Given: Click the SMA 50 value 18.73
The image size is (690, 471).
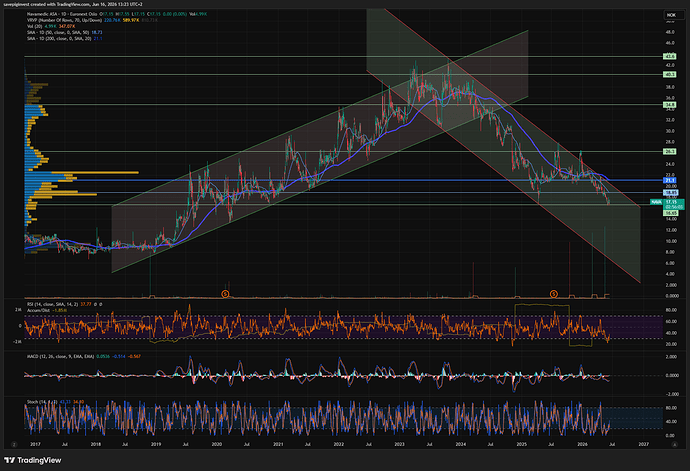Looking at the screenshot, I should tap(97, 33).
